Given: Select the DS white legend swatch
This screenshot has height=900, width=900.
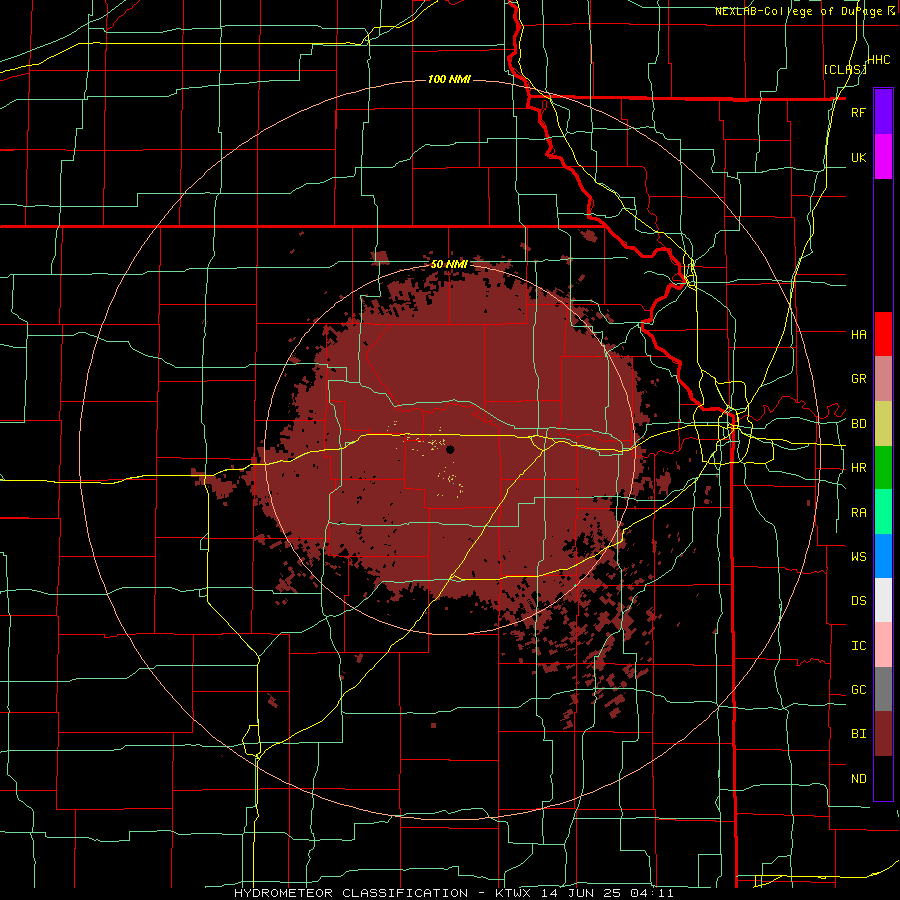Looking at the screenshot, I should [x=883, y=600].
